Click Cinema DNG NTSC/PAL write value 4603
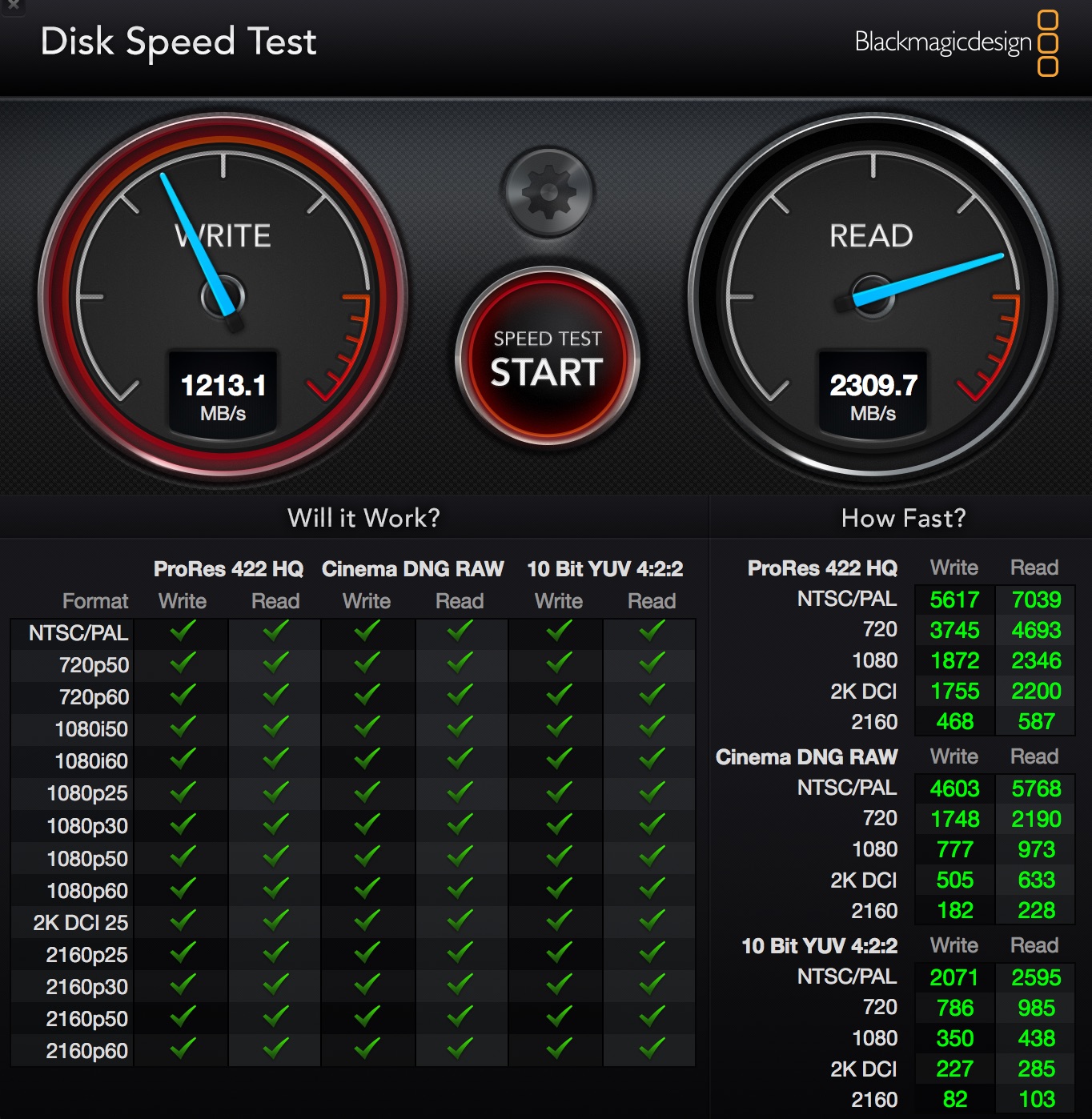 tap(954, 788)
